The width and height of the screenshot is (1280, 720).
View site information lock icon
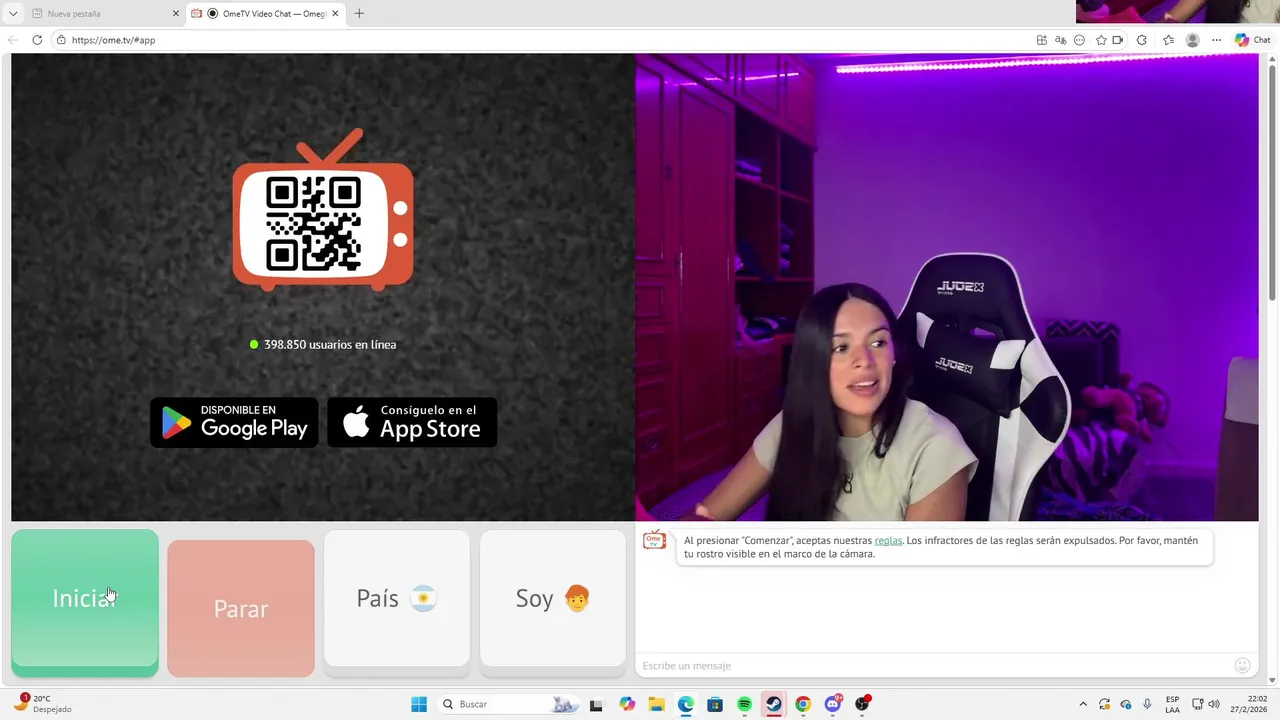point(61,40)
